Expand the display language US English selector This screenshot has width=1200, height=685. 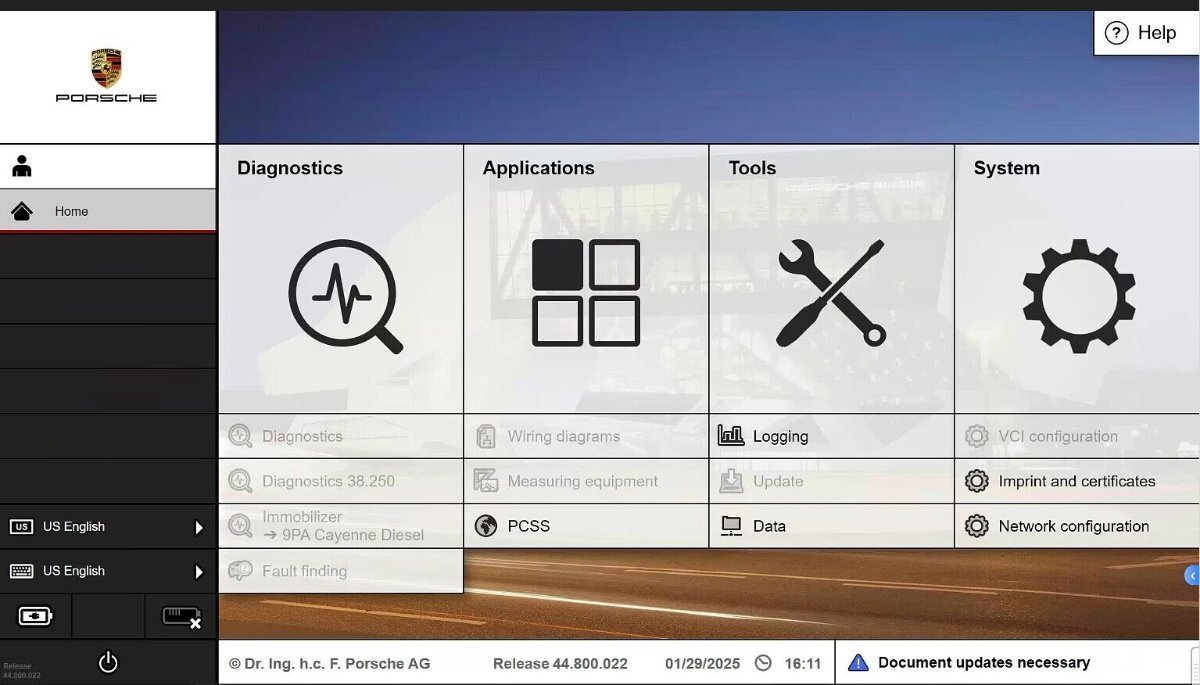tap(107, 527)
